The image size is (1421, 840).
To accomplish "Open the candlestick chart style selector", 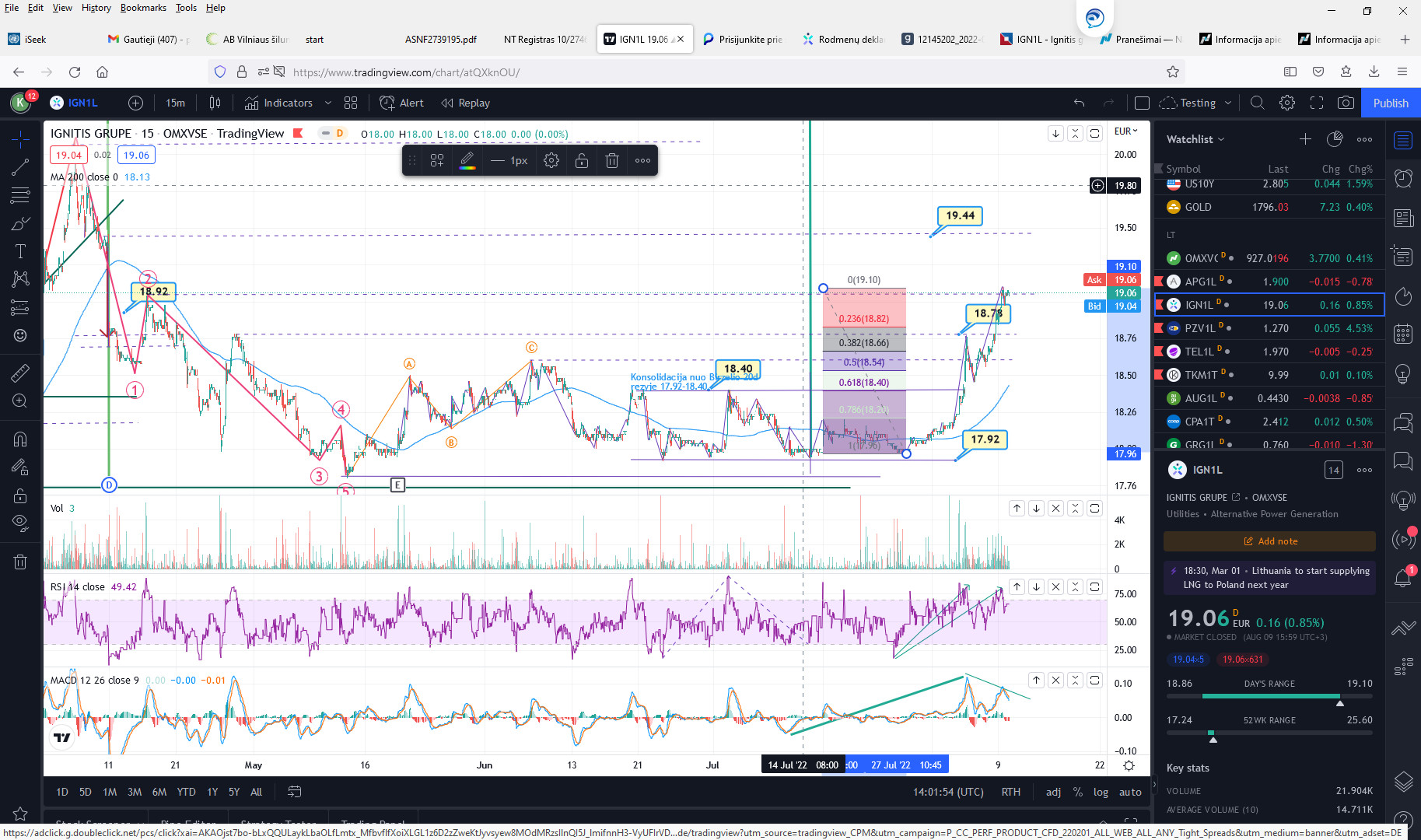I will click(x=215, y=103).
